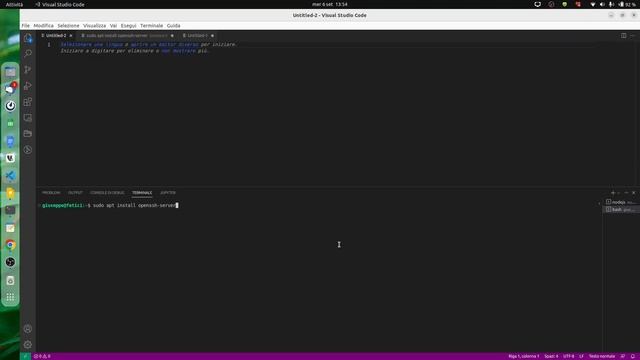Viewport: 640px width, 360px height.
Task: Open Files app in Ubuntu dock
Action: click(10, 72)
